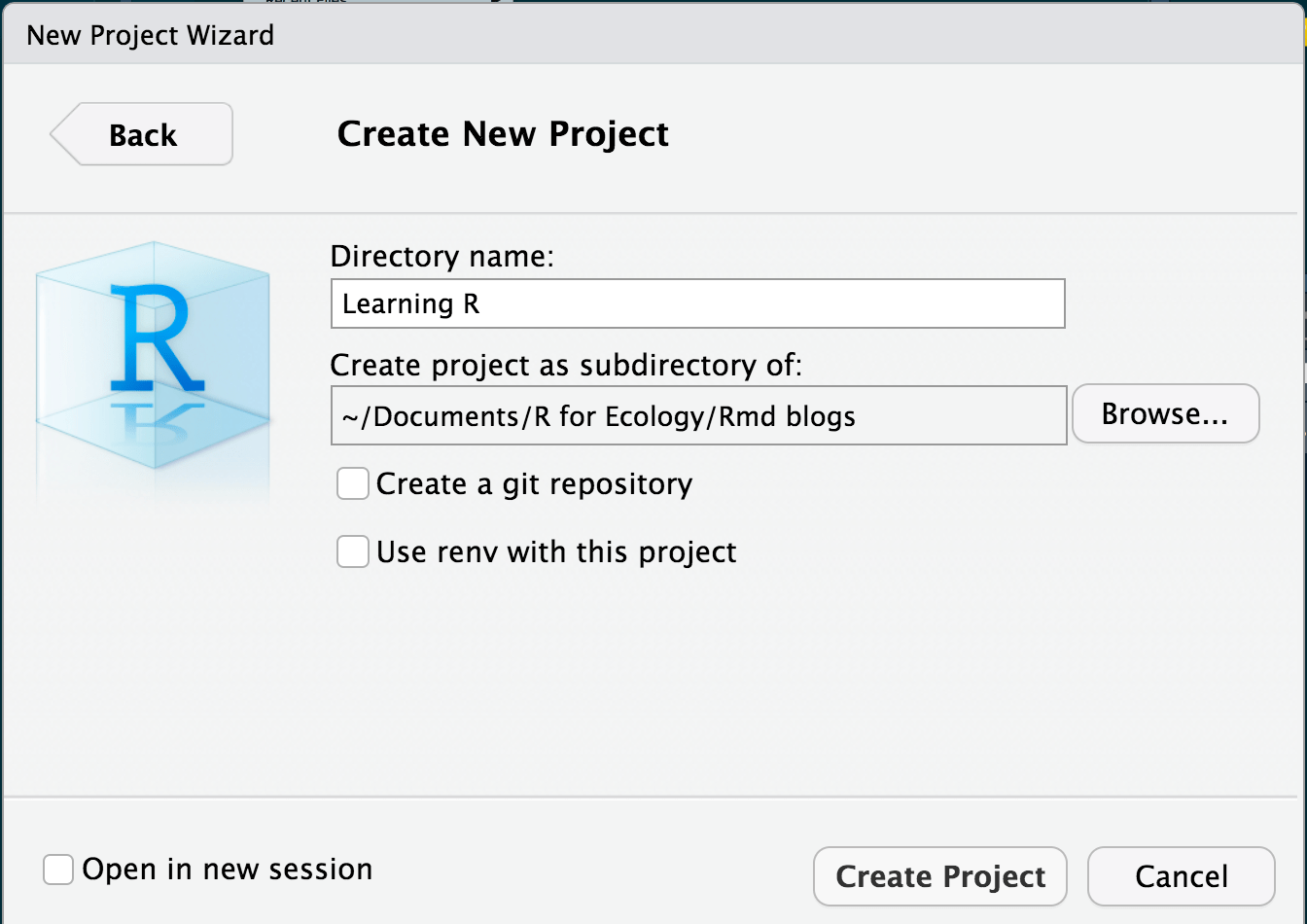Check Use renv with this project
Image resolution: width=1307 pixels, height=924 pixels.
[x=352, y=551]
